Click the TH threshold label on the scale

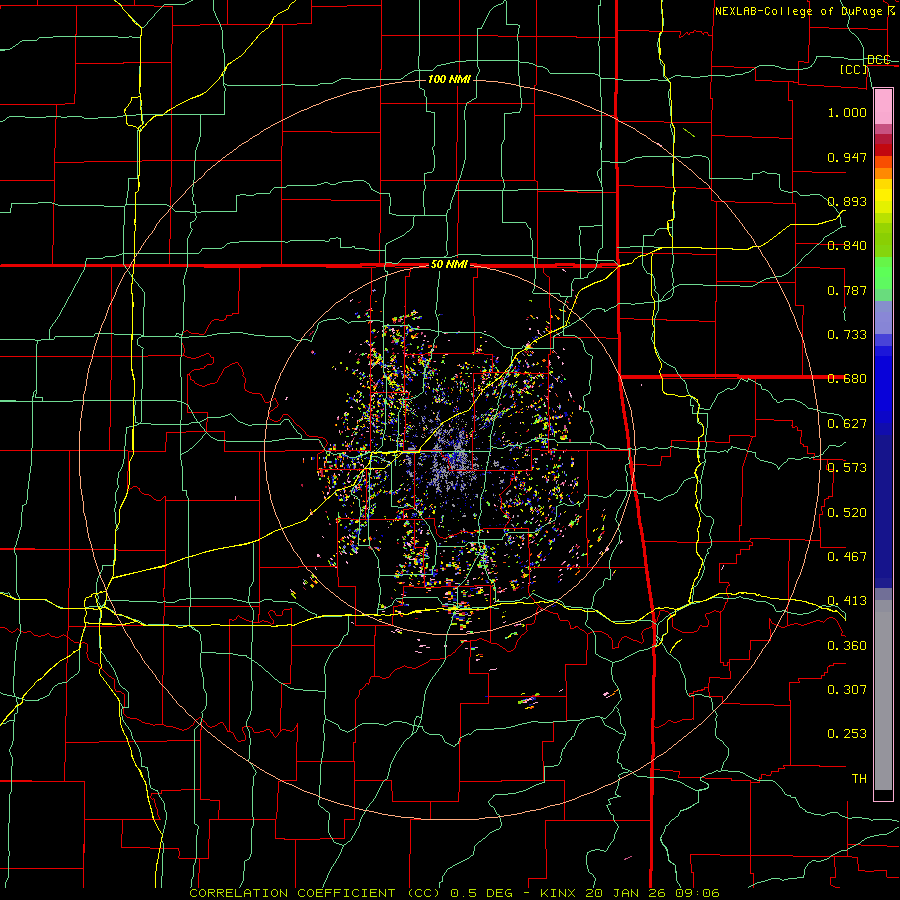pyautogui.click(x=859, y=779)
